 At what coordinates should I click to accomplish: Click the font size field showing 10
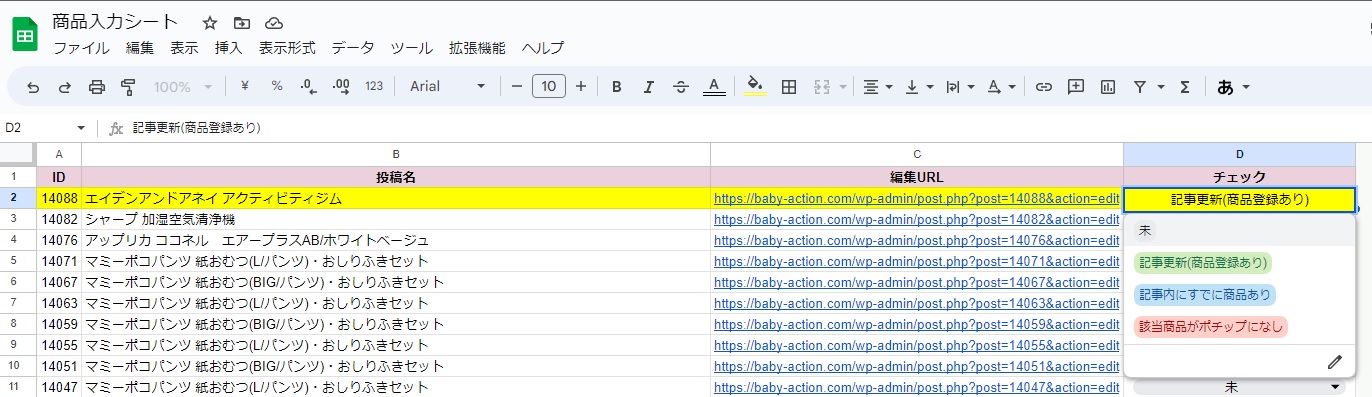pyautogui.click(x=549, y=87)
